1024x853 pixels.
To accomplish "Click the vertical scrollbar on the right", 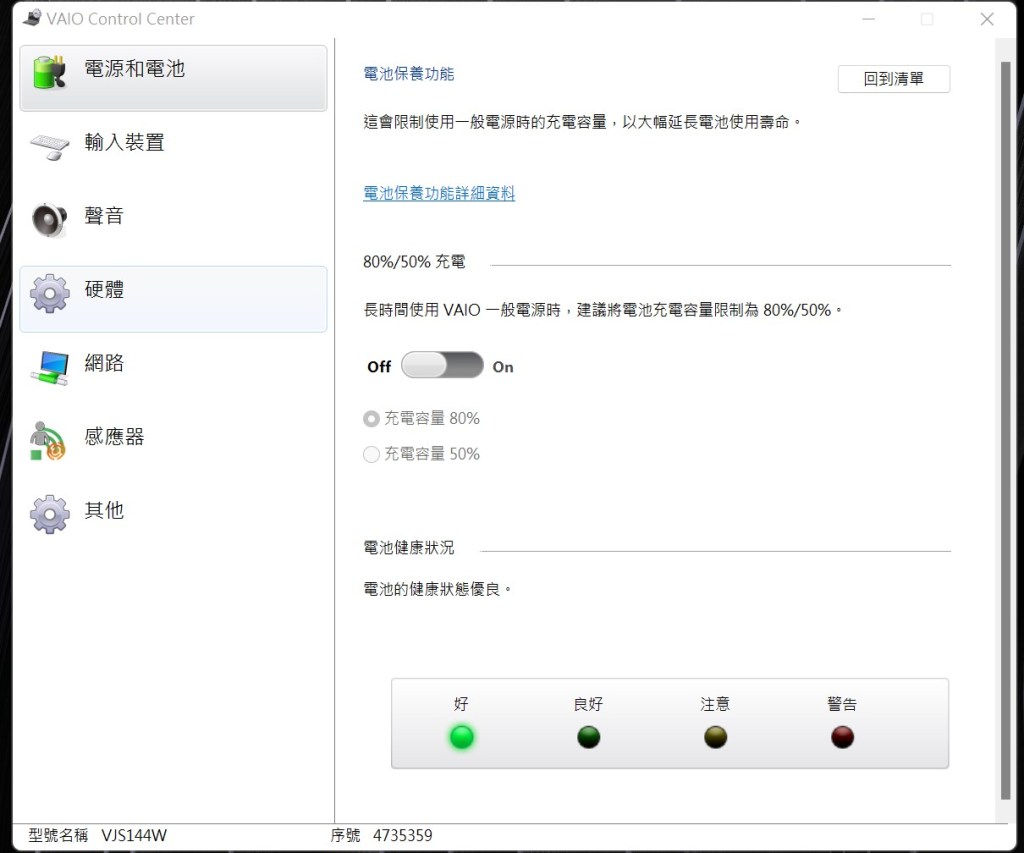I will pyautogui.click(x=1005, y=430).
